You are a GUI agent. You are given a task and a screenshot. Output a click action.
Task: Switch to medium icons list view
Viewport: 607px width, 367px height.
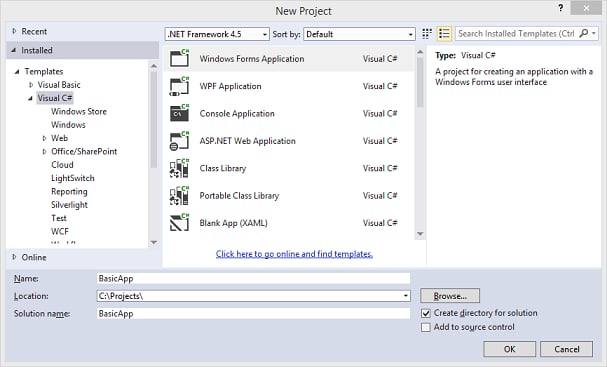pos(444,34)
